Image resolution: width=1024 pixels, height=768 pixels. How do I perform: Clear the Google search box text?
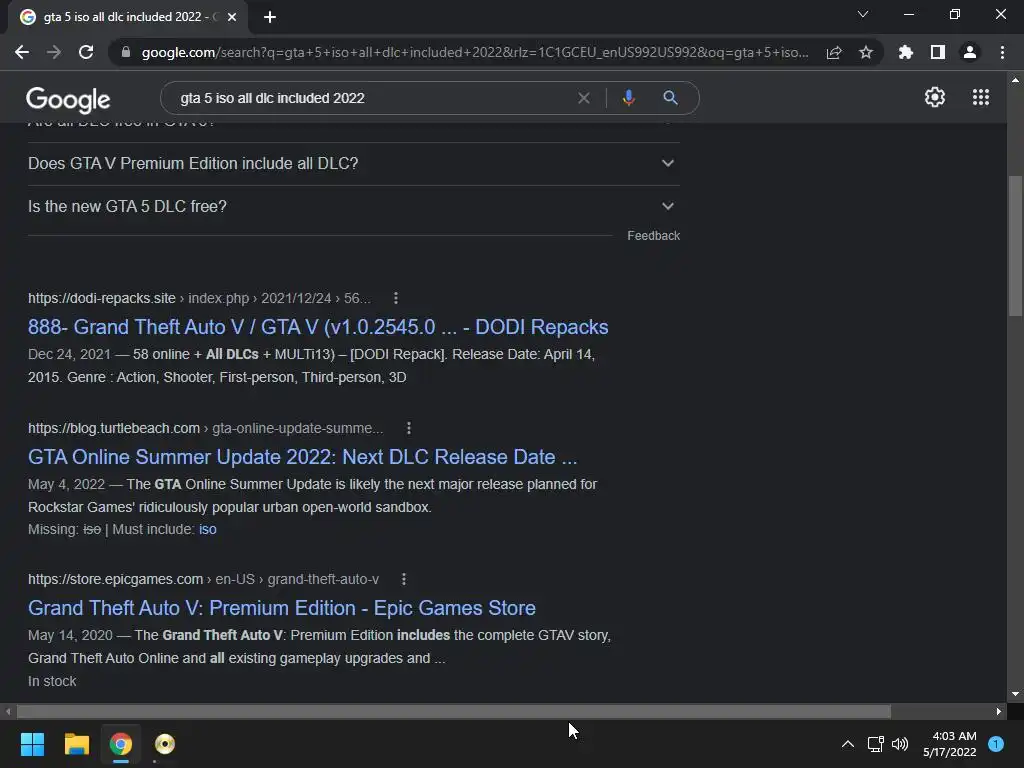pos(584,98)
